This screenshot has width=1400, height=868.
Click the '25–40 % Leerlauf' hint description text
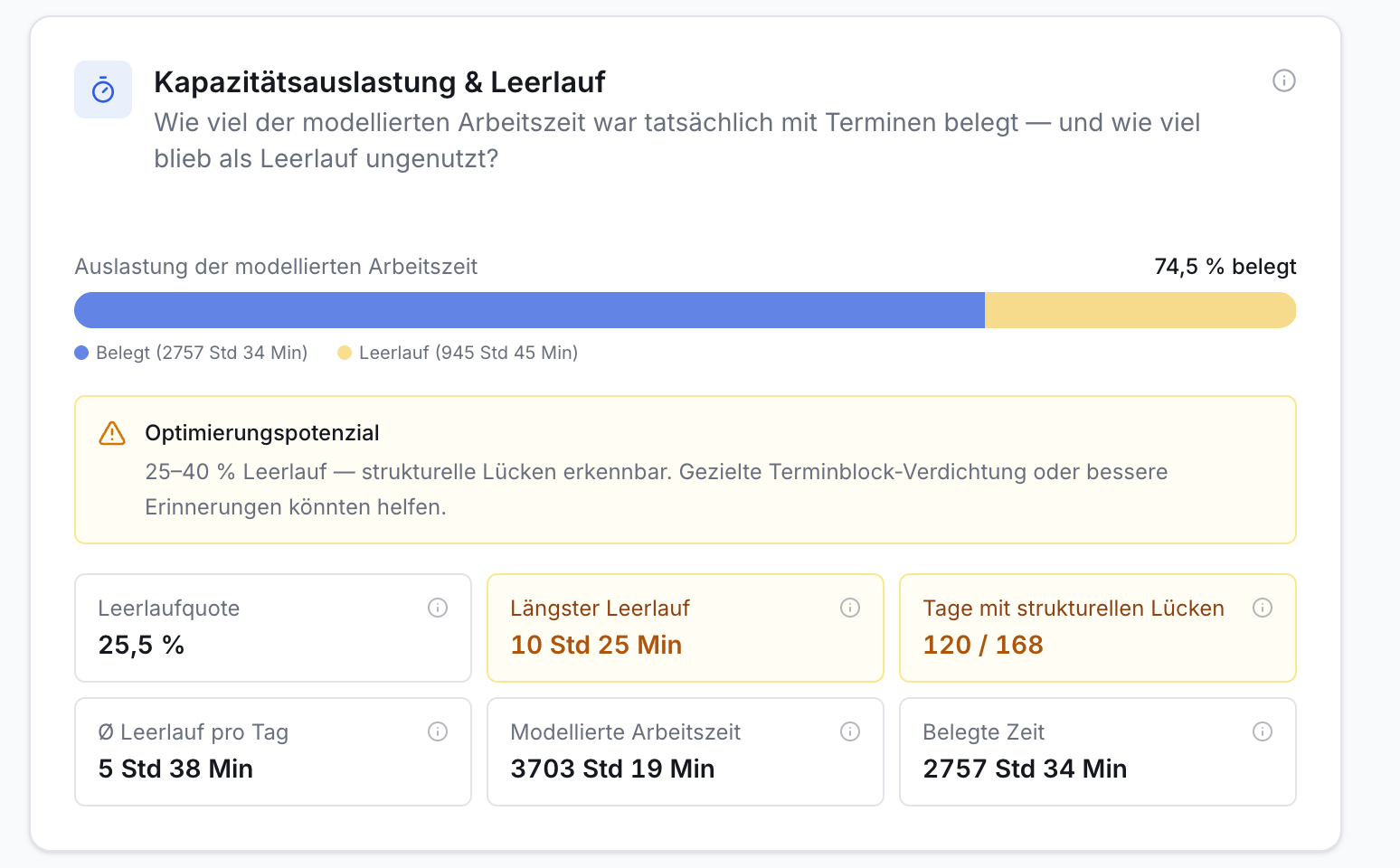click(x=657, y=489)
